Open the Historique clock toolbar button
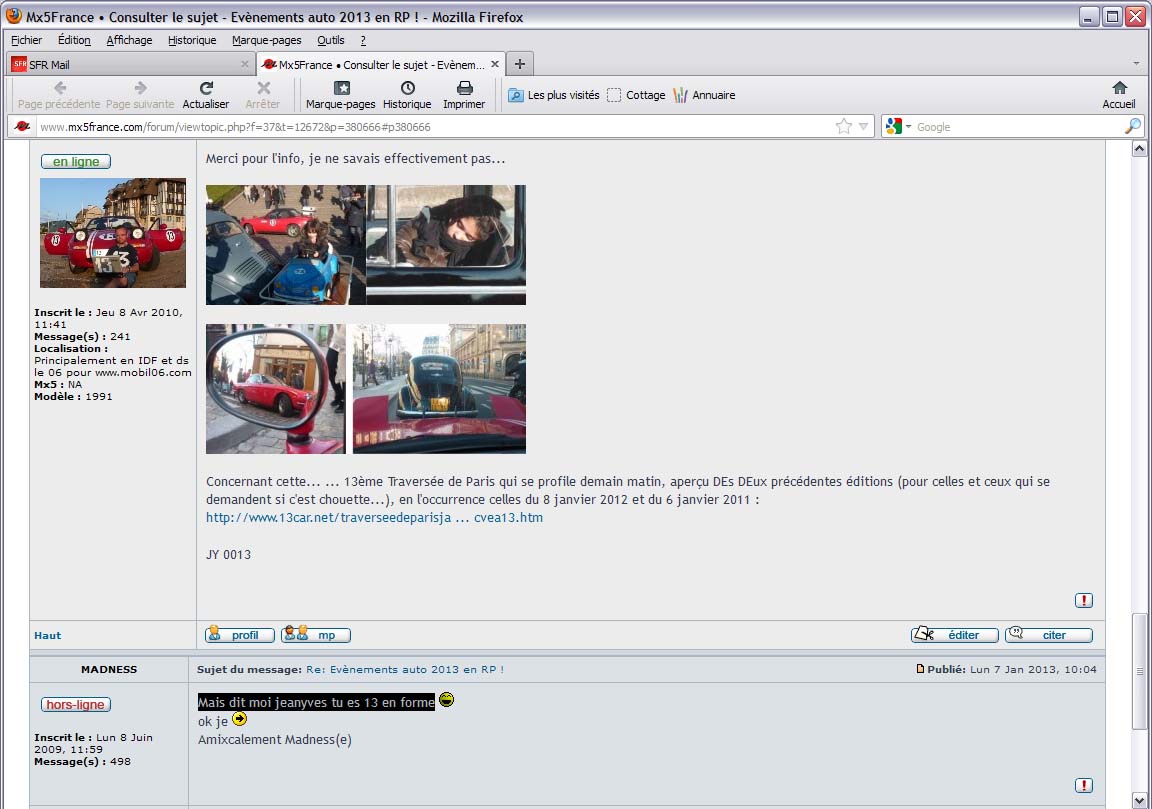Image resolution: width=1152 pixels, height=809 pixels. [x=407, y=96]
